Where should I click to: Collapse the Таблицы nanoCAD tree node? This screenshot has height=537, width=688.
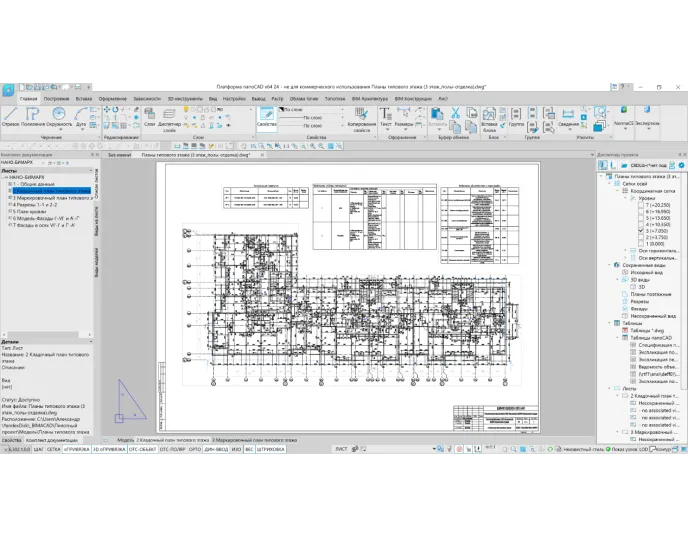[619, 337]
